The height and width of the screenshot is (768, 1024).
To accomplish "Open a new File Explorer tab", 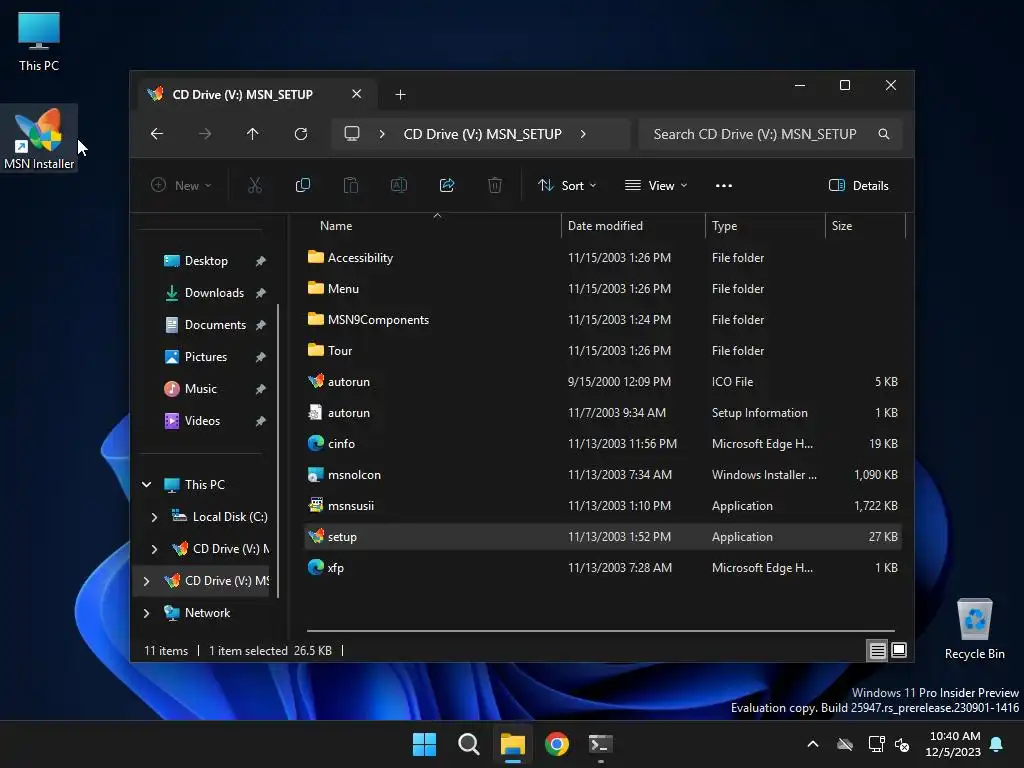I will [400, 95].
